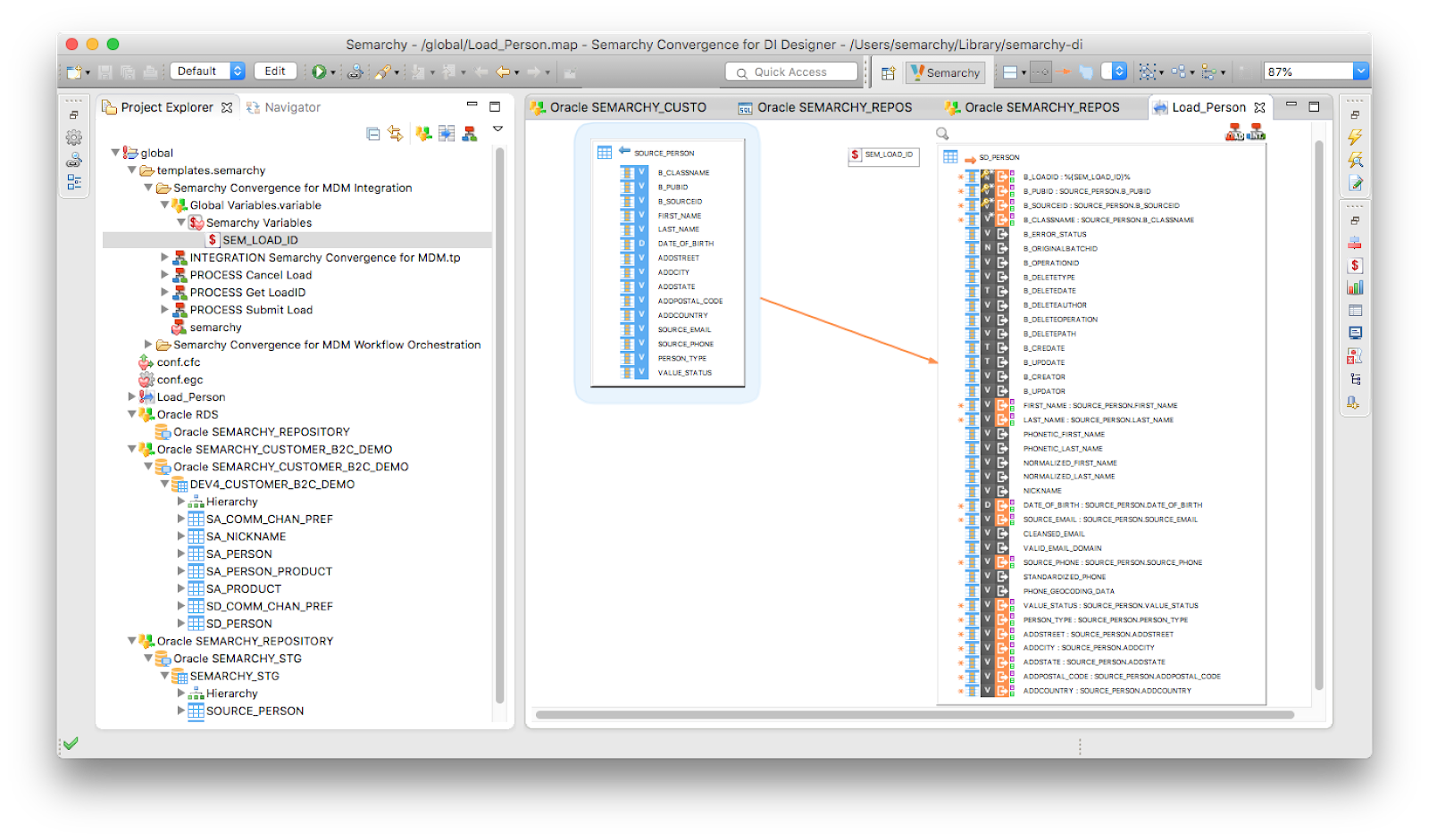Open the Semarchy perspective toolbar icon
Viewport: 1429px width, 840px height.
pos(946,72)
